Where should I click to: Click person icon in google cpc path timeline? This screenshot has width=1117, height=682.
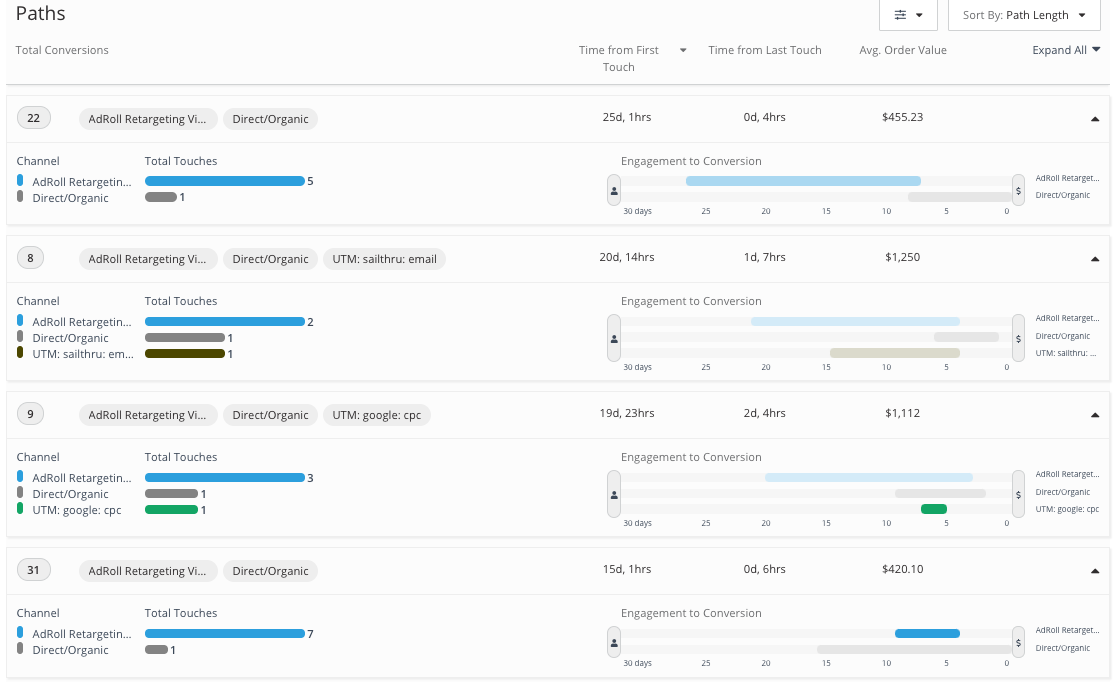pos(614,494)
